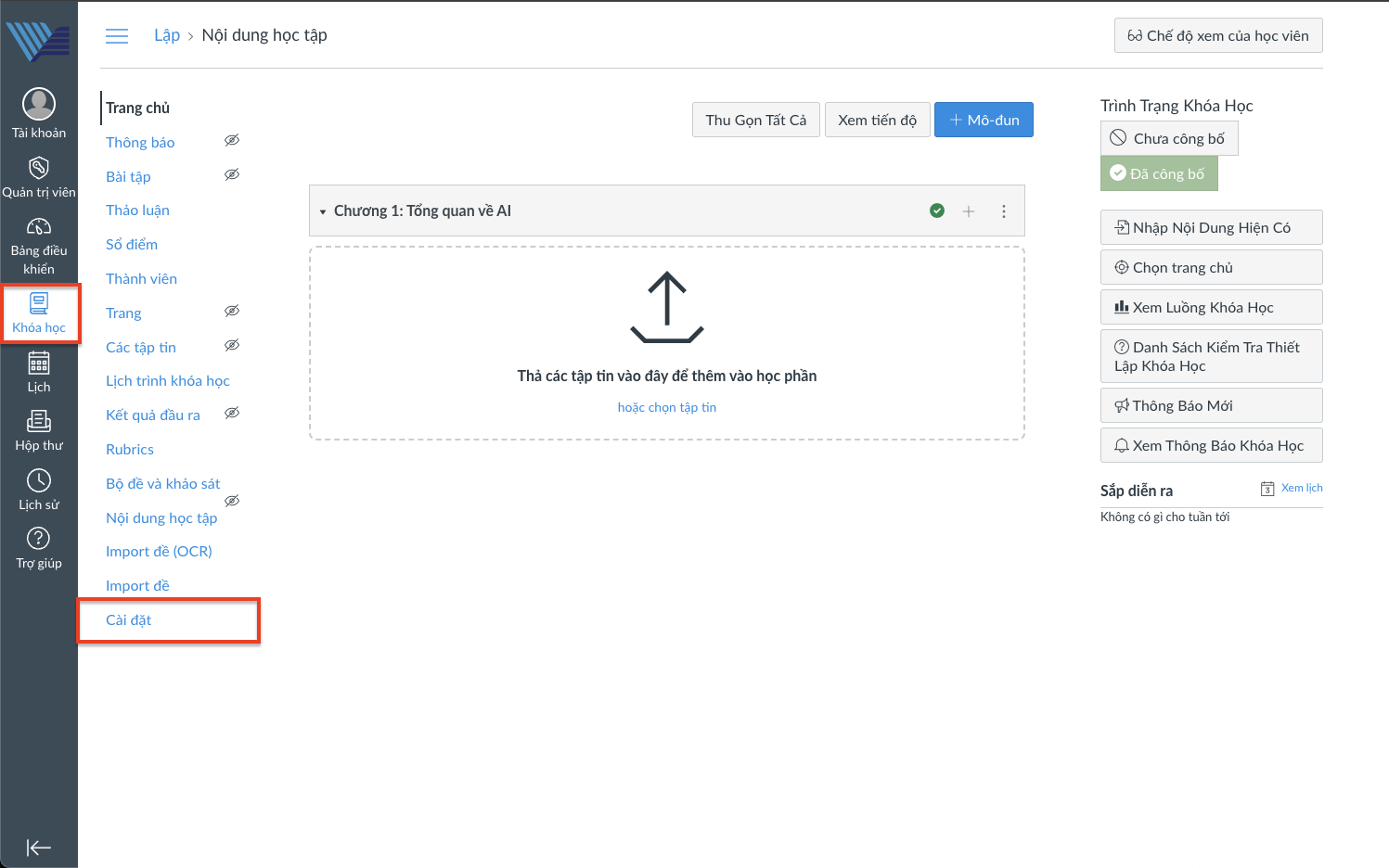
Task: Open the Trợ giúp help icon
Action: click(x=39, y=539)
